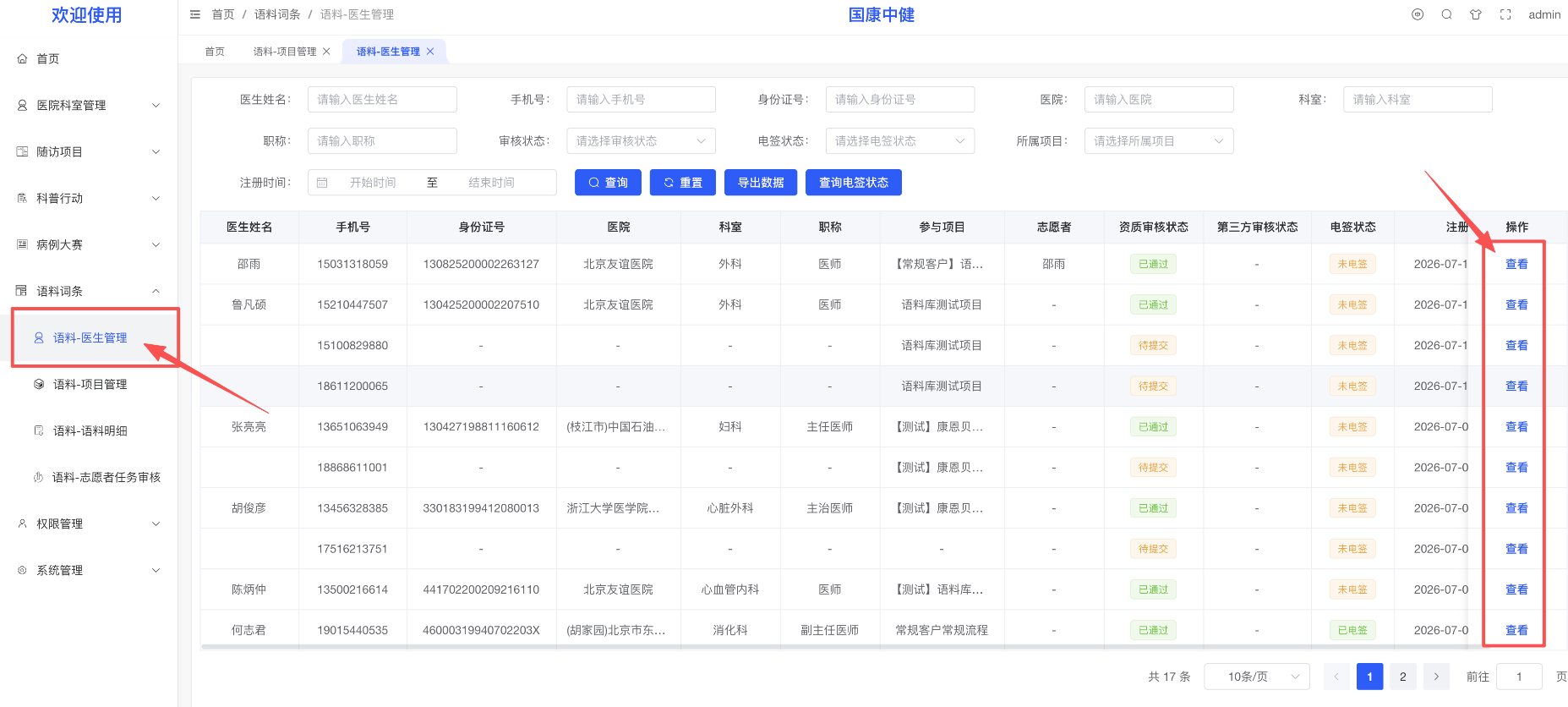
Task: Open 语料-语料明细 in sidebar
Action: (x=90, y=430)
